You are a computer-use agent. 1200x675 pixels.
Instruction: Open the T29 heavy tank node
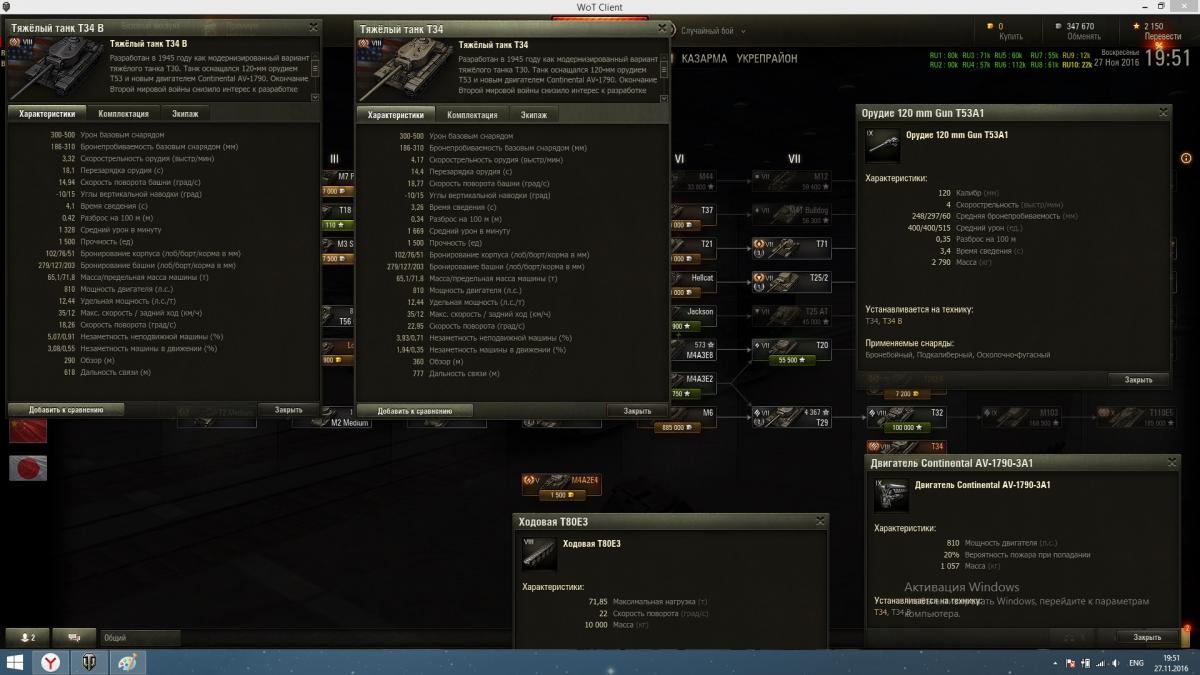(791, 416)
